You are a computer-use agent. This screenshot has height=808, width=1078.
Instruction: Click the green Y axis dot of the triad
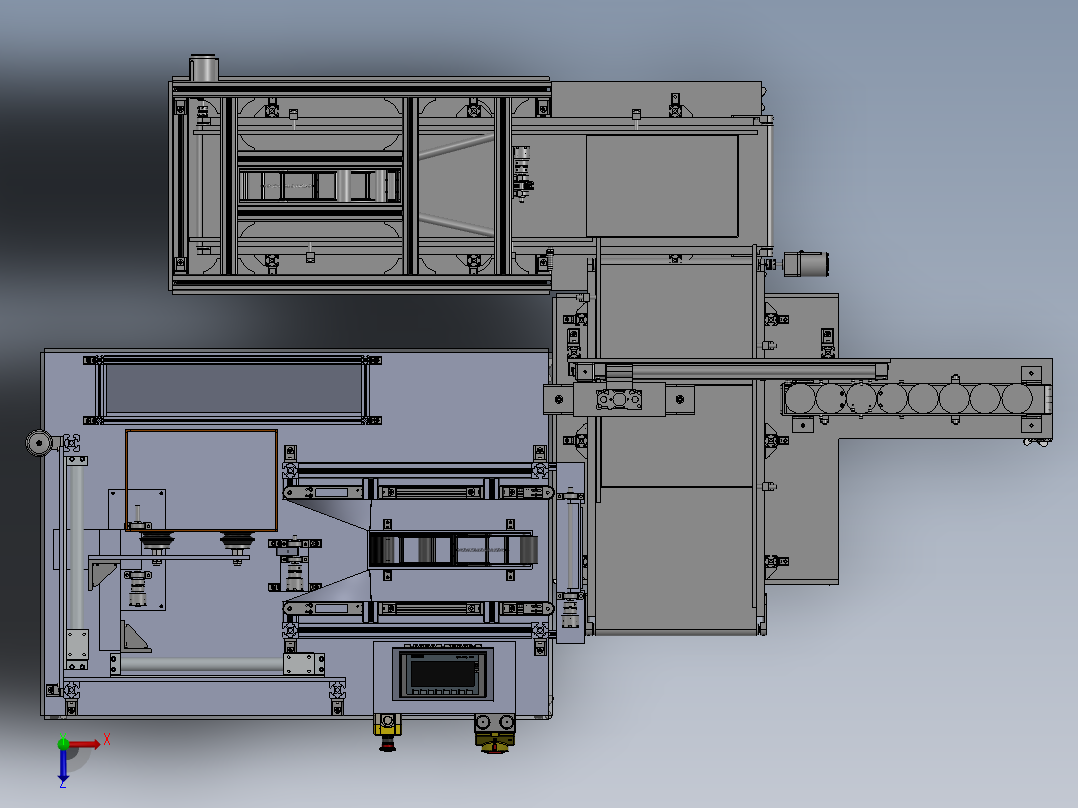coord(63,743)
